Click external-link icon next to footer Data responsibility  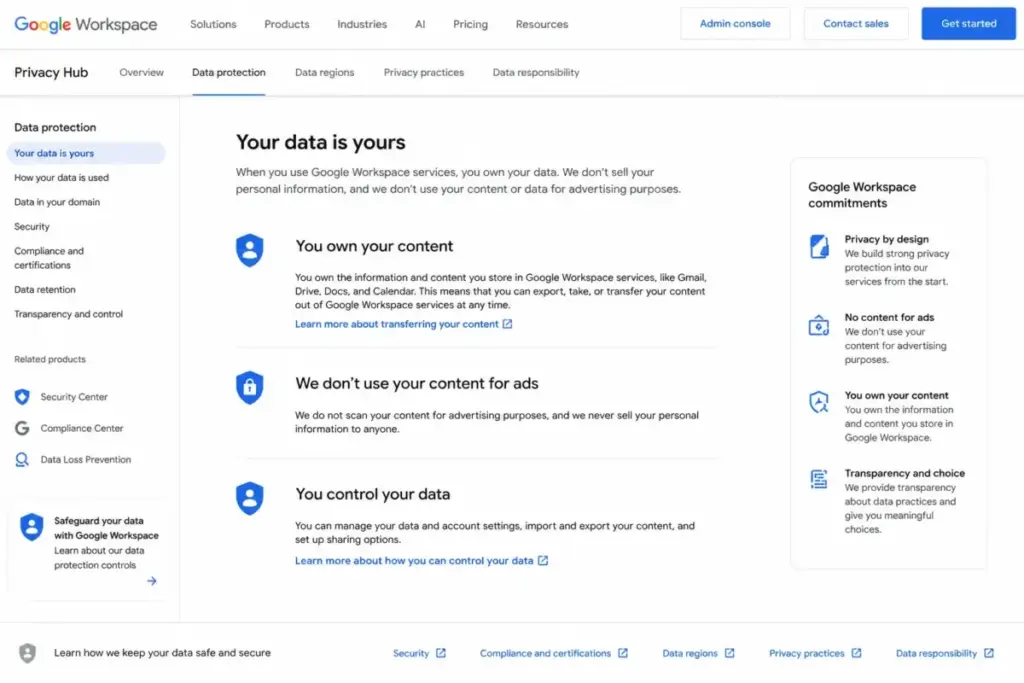pos(989,653)
